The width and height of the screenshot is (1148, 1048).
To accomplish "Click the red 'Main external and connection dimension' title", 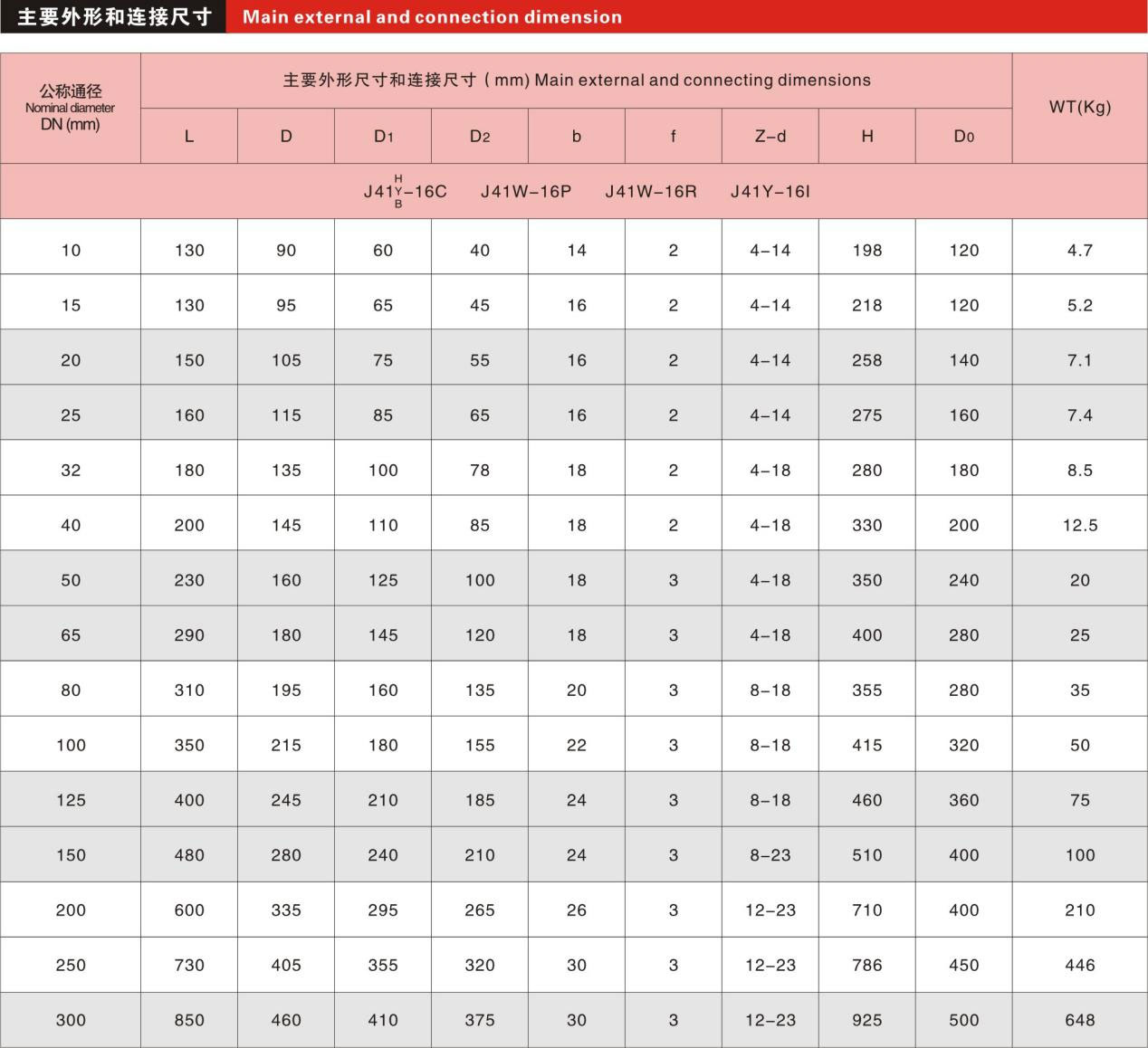I will click(432, 16).
